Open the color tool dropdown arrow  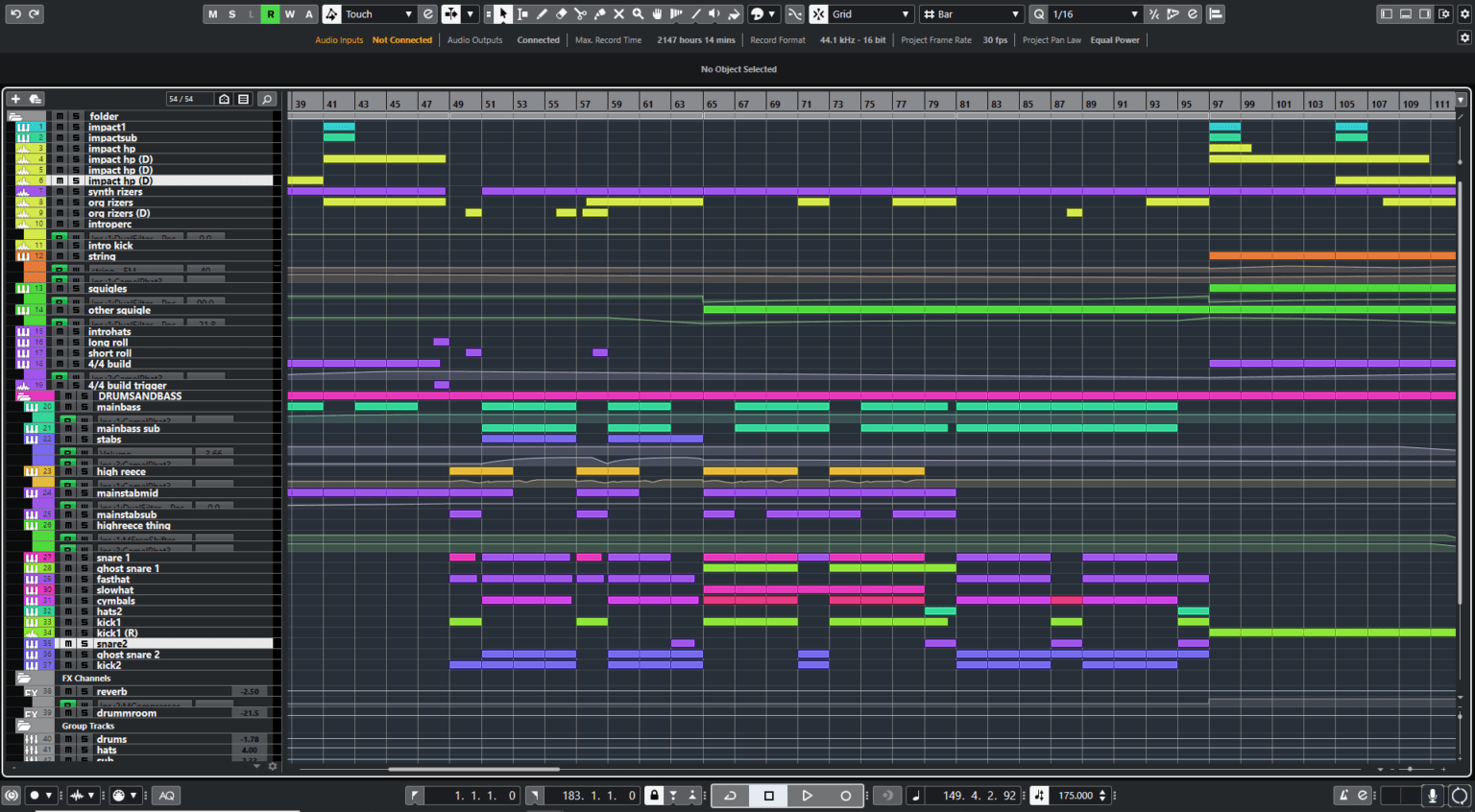point(772,14)
